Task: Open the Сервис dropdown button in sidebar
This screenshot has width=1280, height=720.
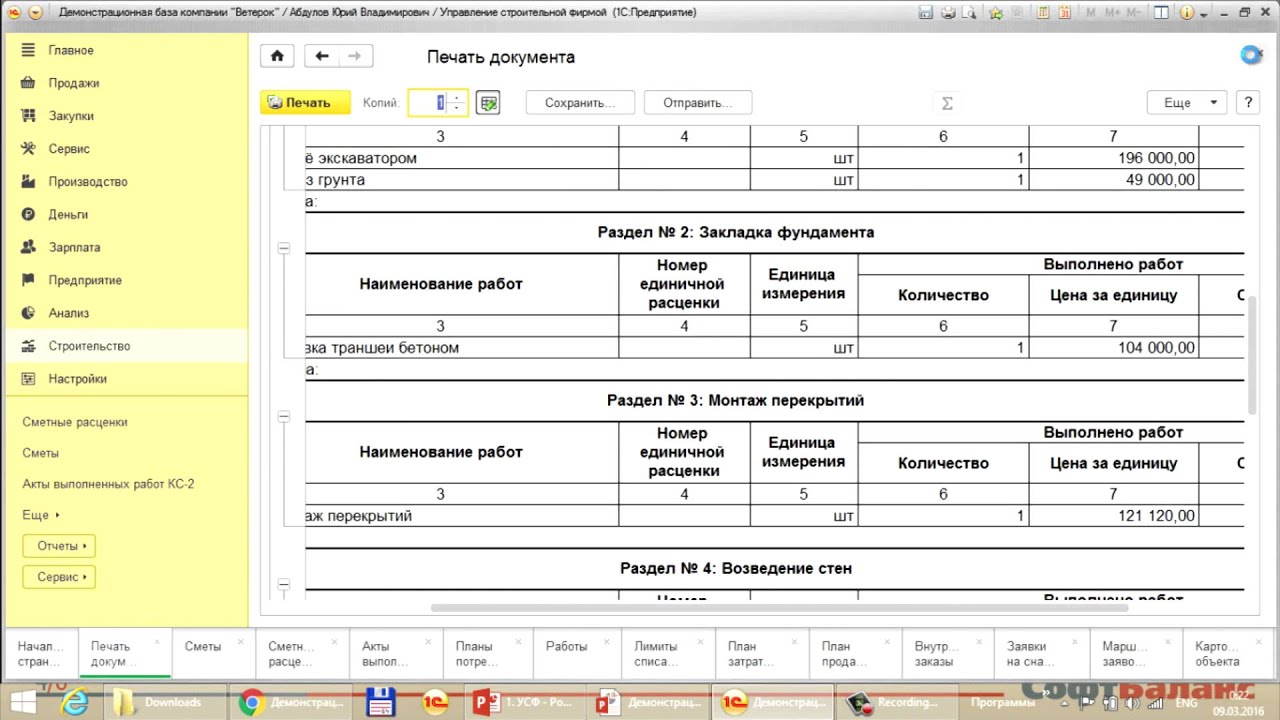Action: [x=59, y=577]
